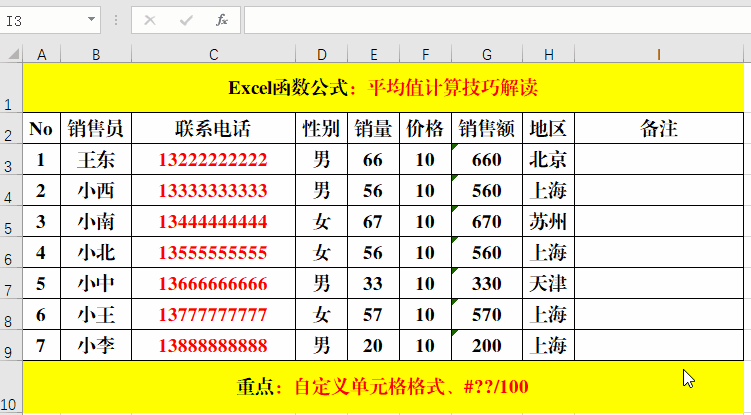Viewport: 751px width, 415px height.
Task: Select row 5 header
Action: click(x=11, y=221)
